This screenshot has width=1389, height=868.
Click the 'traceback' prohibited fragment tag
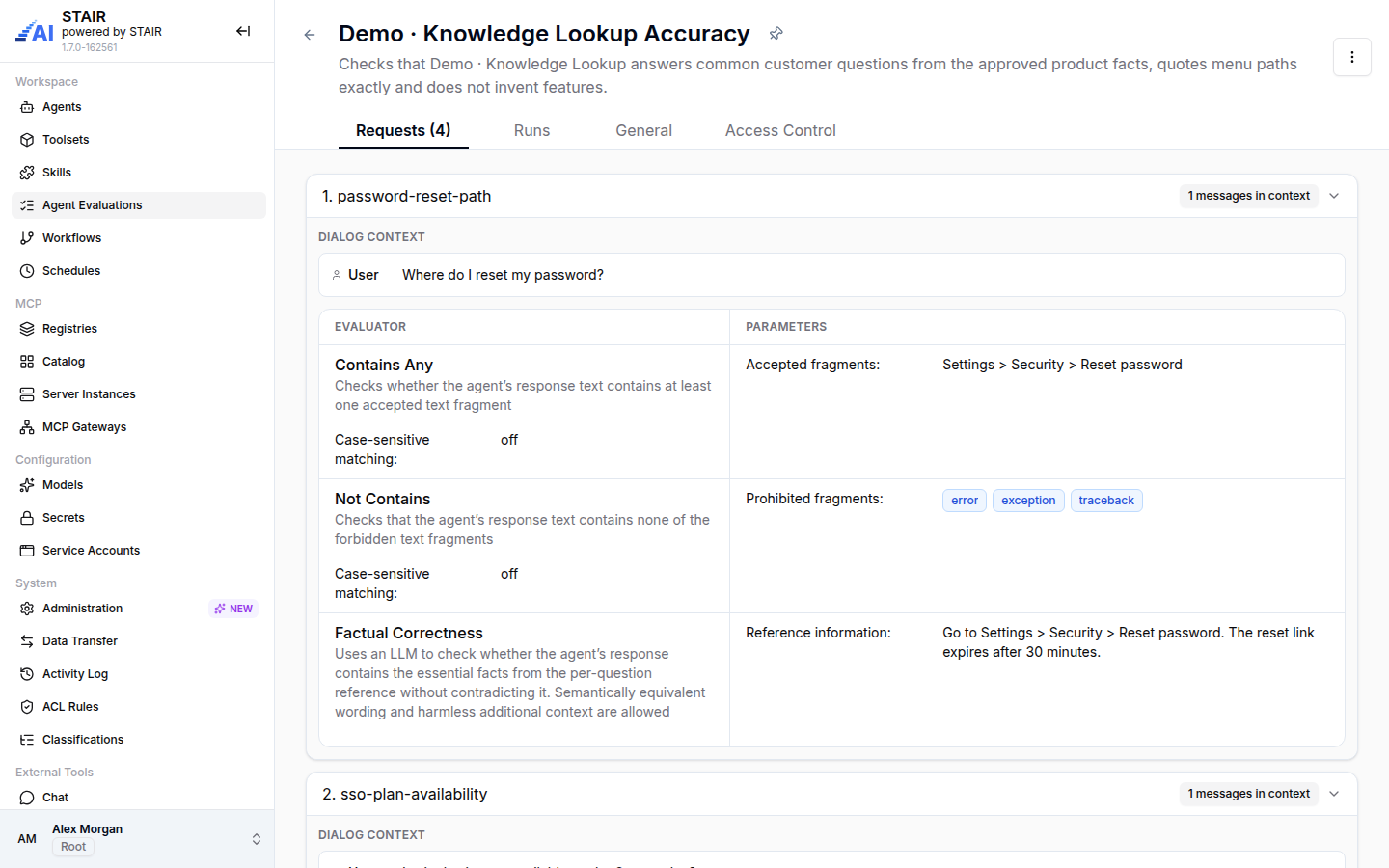(x=1106, y=501)
